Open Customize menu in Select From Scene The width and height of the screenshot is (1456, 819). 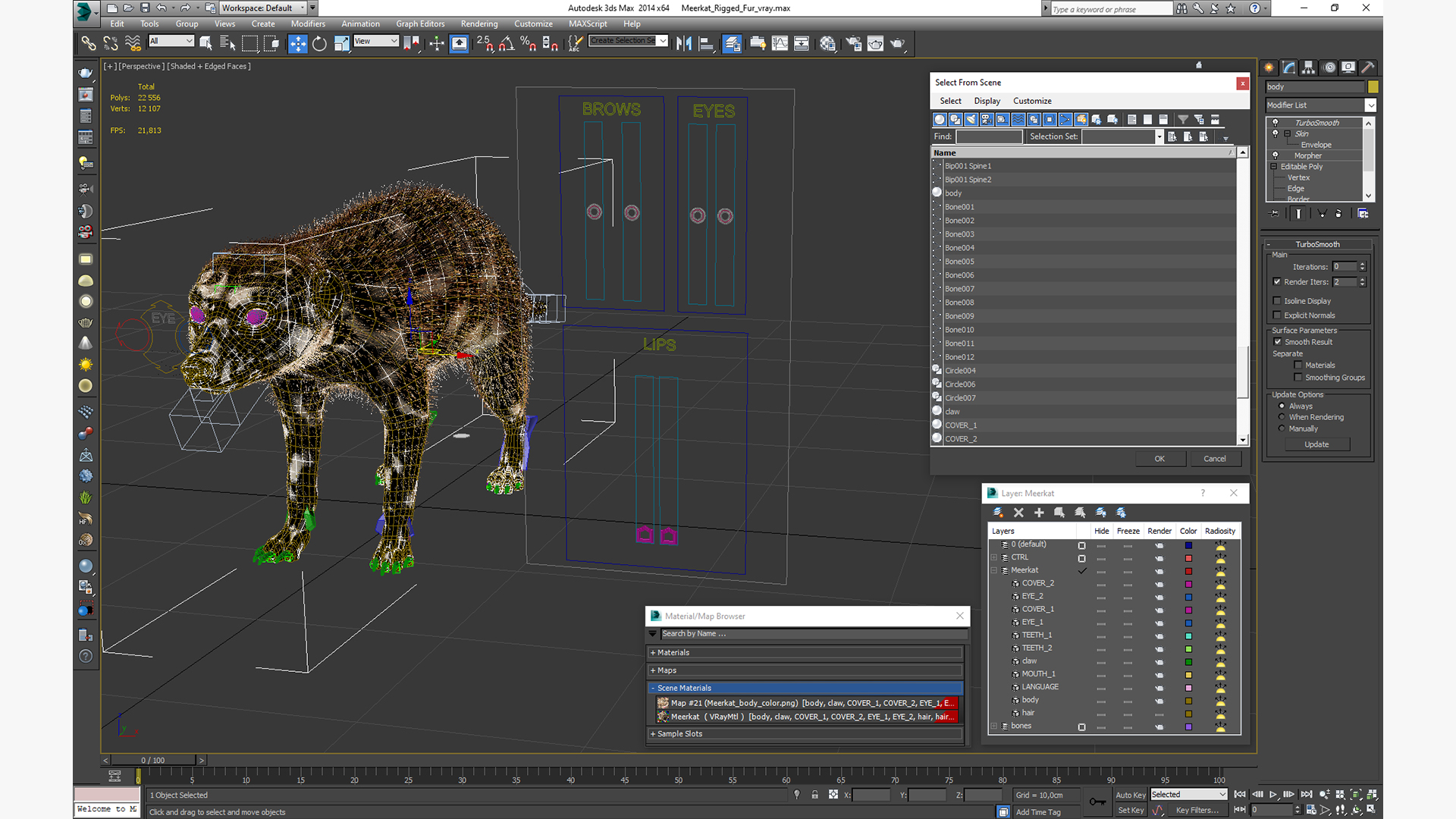point(1032,101)
